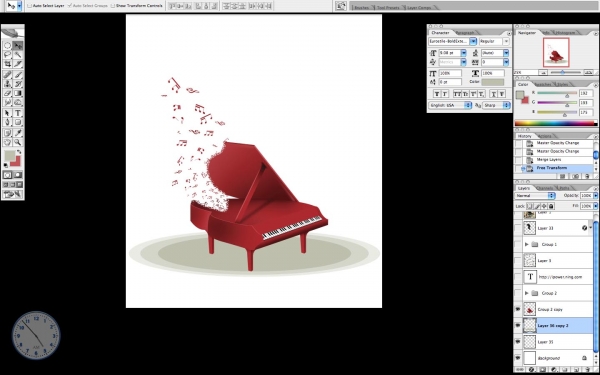Select the Notes tool
Screen dimensions: 600x375
pyautogui.click(x=7, y=133)
